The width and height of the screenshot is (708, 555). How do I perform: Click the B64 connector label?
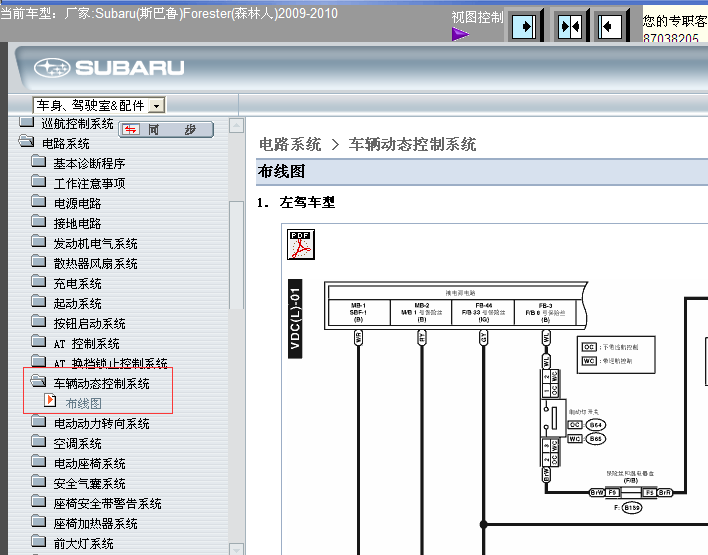[x=596, y=425]
